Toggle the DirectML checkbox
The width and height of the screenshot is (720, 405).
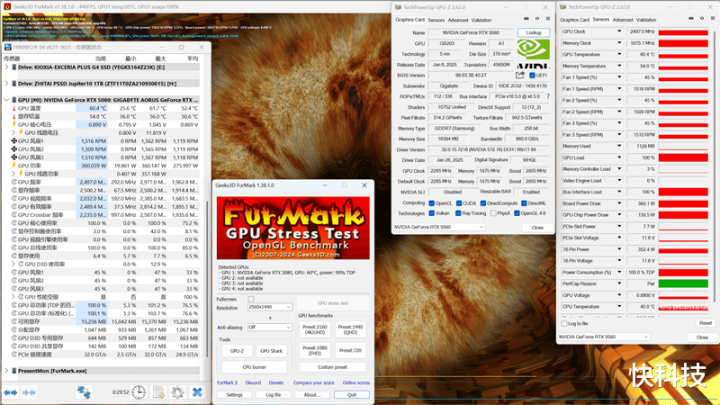point(524,203)
